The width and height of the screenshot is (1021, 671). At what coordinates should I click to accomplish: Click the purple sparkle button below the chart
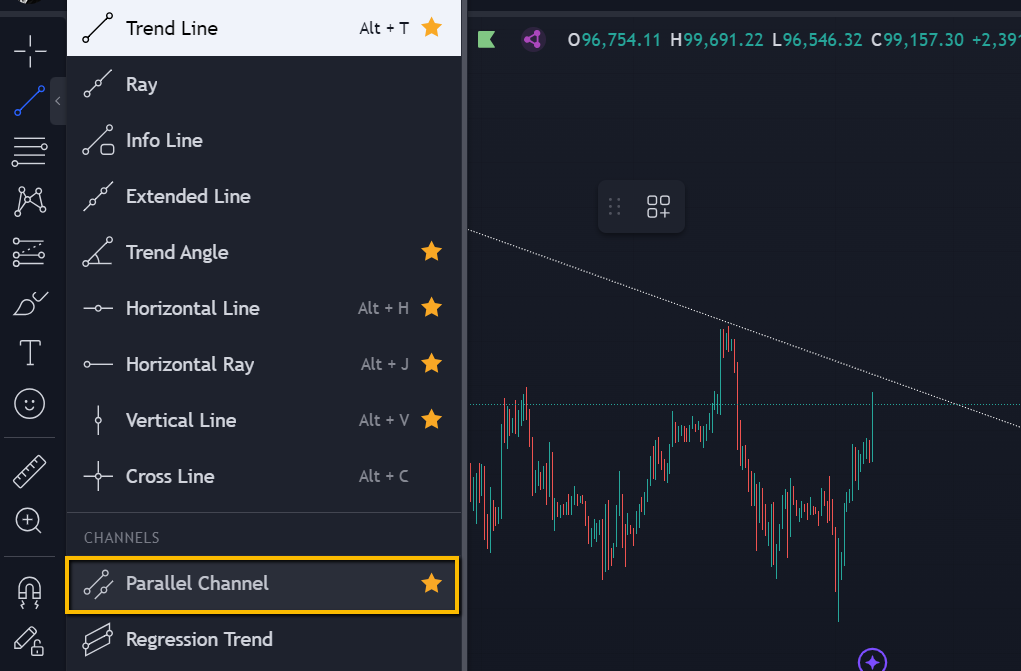pos(871,660)
